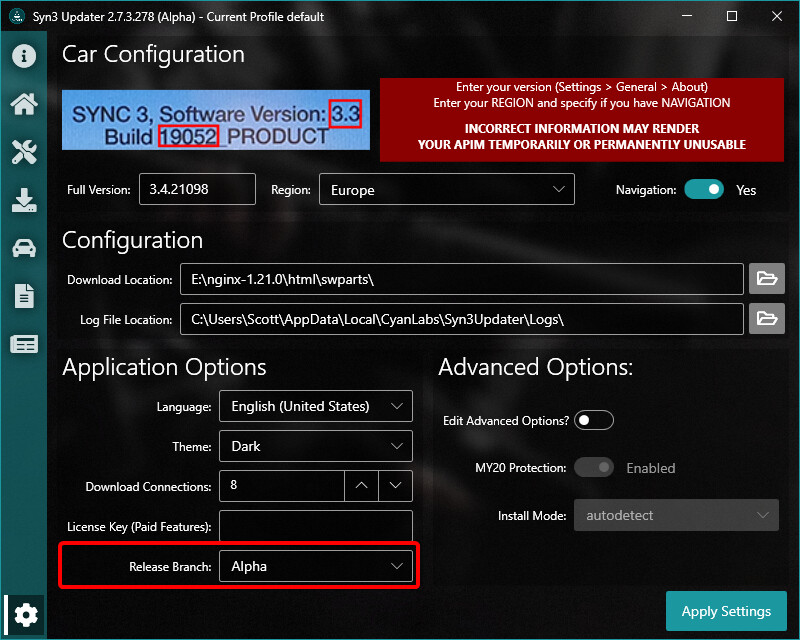Toggle the Navigation switch off
The height and width of the screenshot is (640, 800).
704,190
